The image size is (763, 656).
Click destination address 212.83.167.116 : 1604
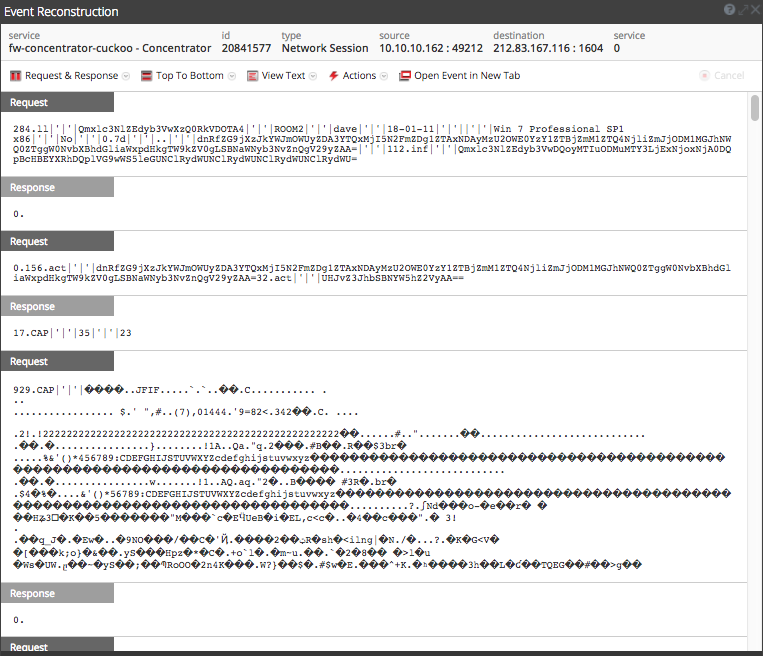click(x=548, y=48)
